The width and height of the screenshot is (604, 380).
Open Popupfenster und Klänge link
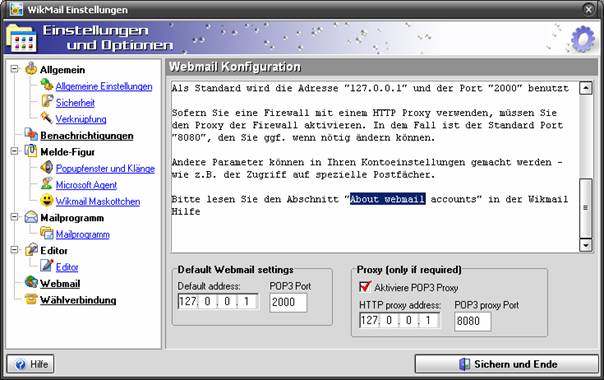pyautogui.click(x=105, y=168)
